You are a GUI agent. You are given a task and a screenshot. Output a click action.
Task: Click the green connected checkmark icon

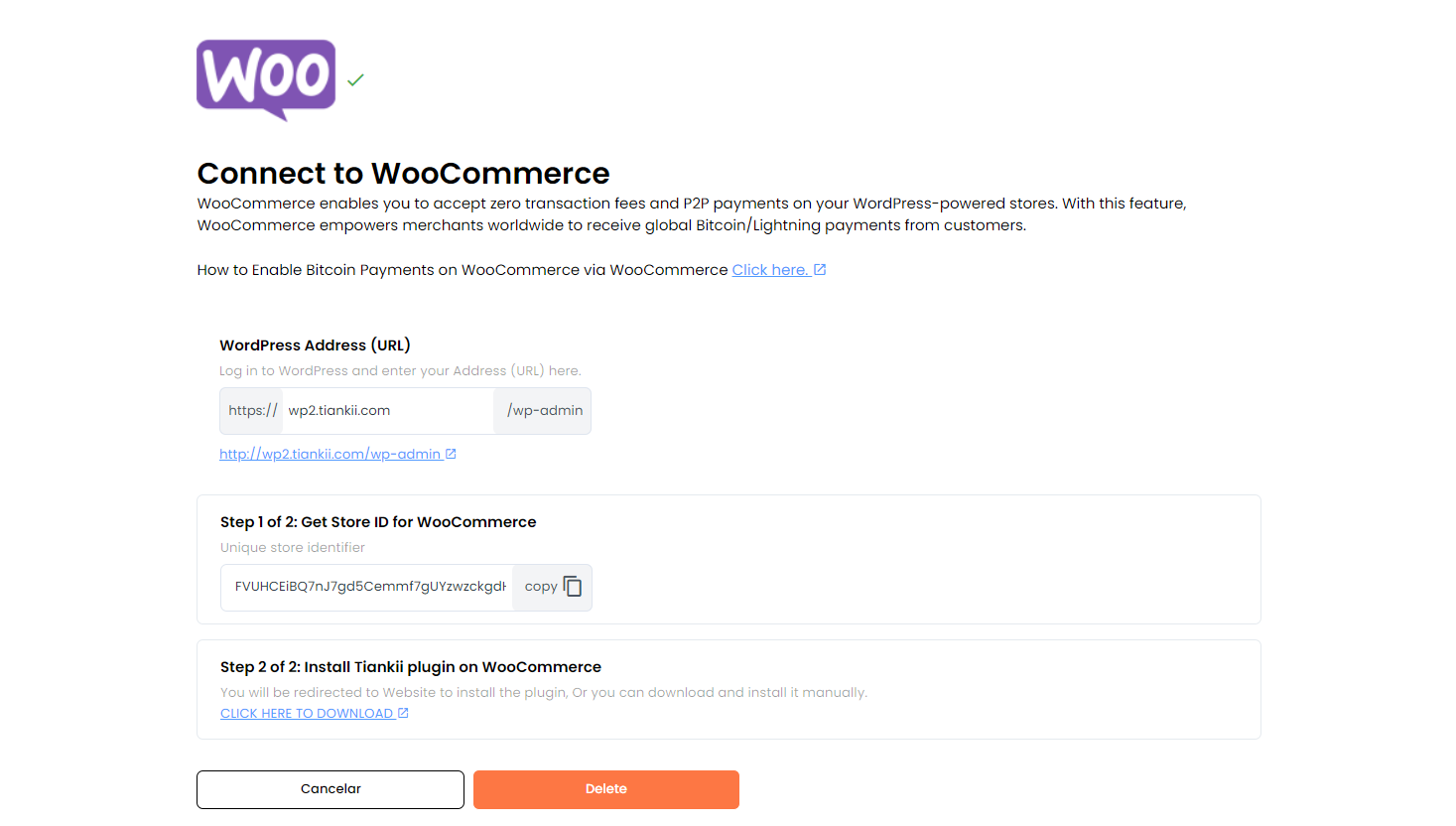coord(356,79)
